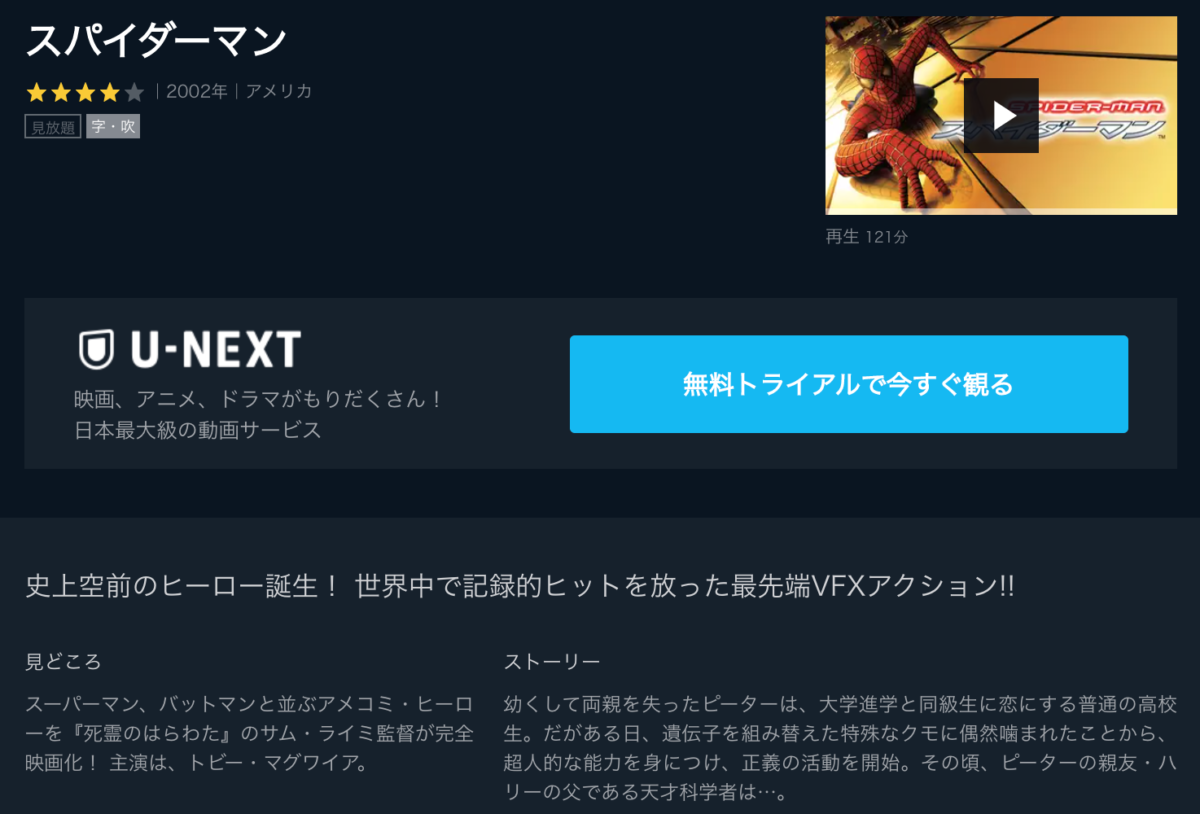The image size is (1200, 814).
Task: Click the アメリカ country label
Action: click(279, 92)
